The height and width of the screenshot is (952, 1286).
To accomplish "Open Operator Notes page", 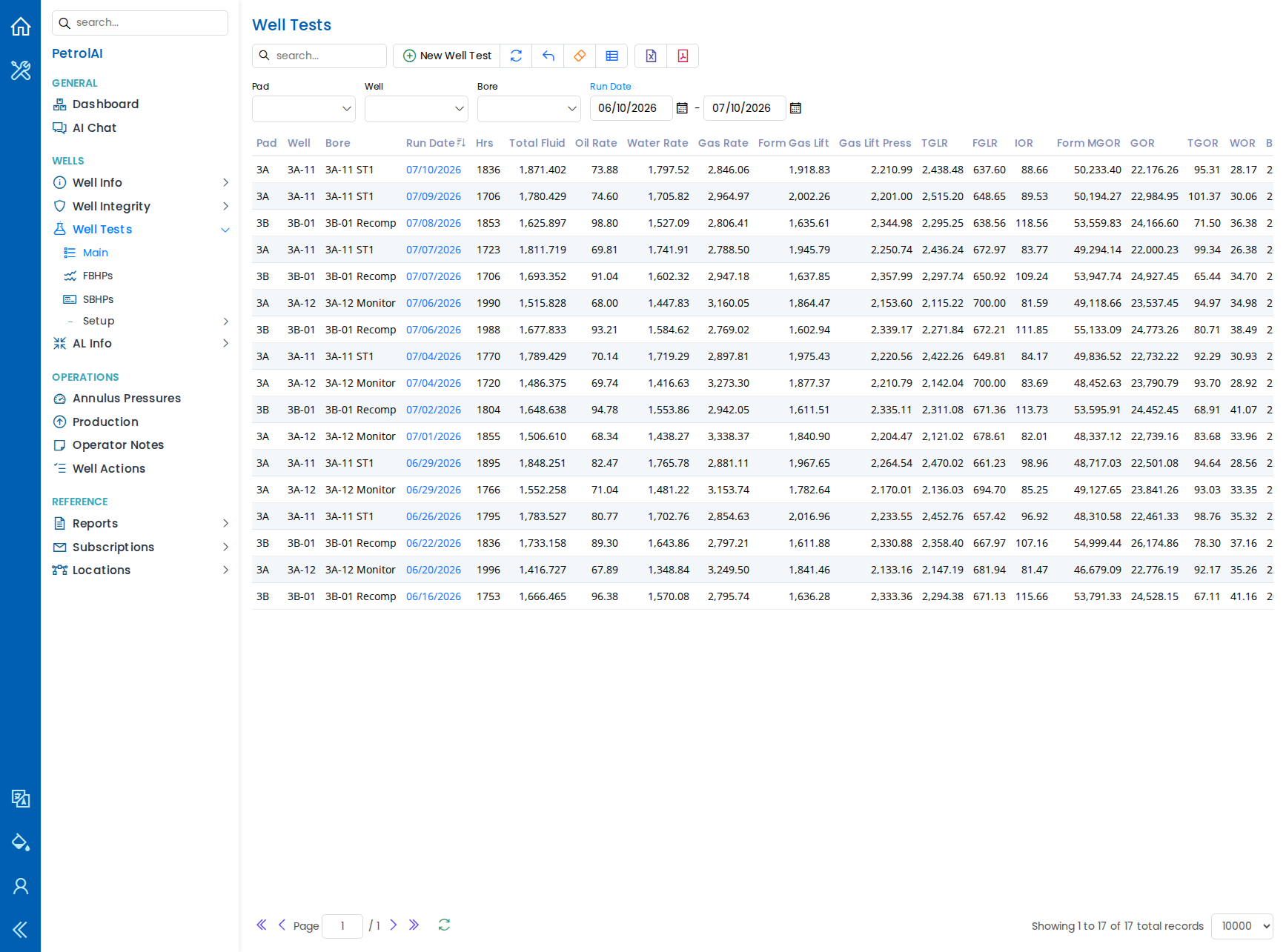I will point(118,445).
